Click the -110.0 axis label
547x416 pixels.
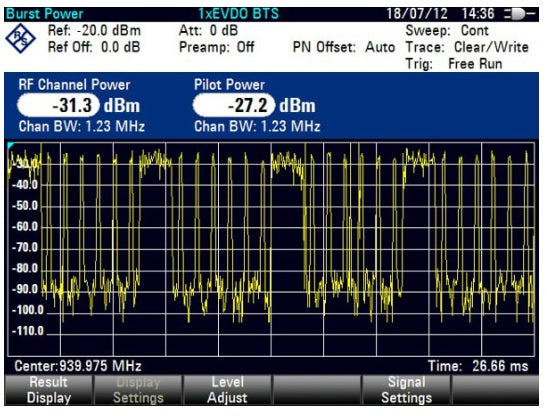(28, 331)
